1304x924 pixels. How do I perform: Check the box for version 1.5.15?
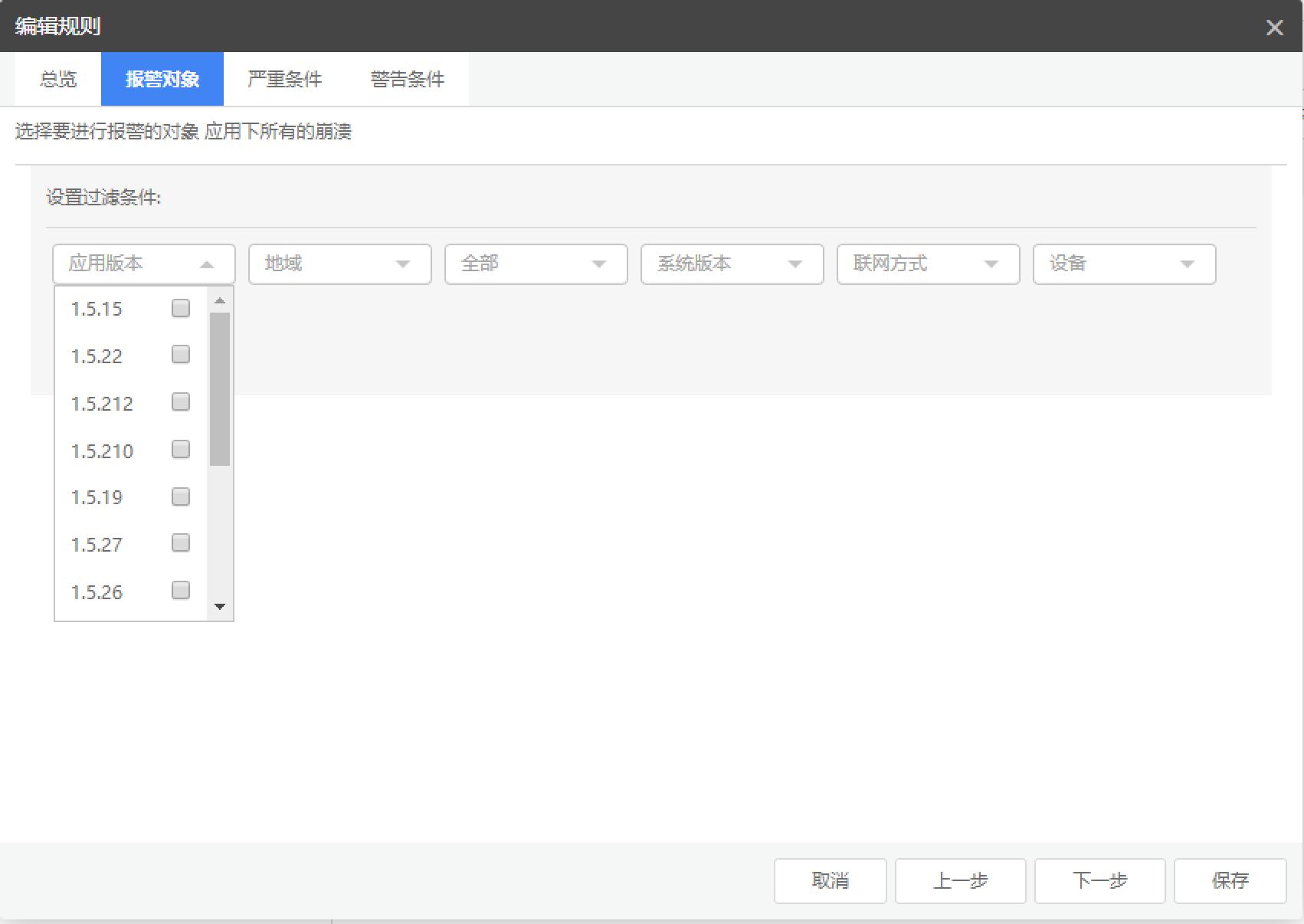[x=181, y=308]
